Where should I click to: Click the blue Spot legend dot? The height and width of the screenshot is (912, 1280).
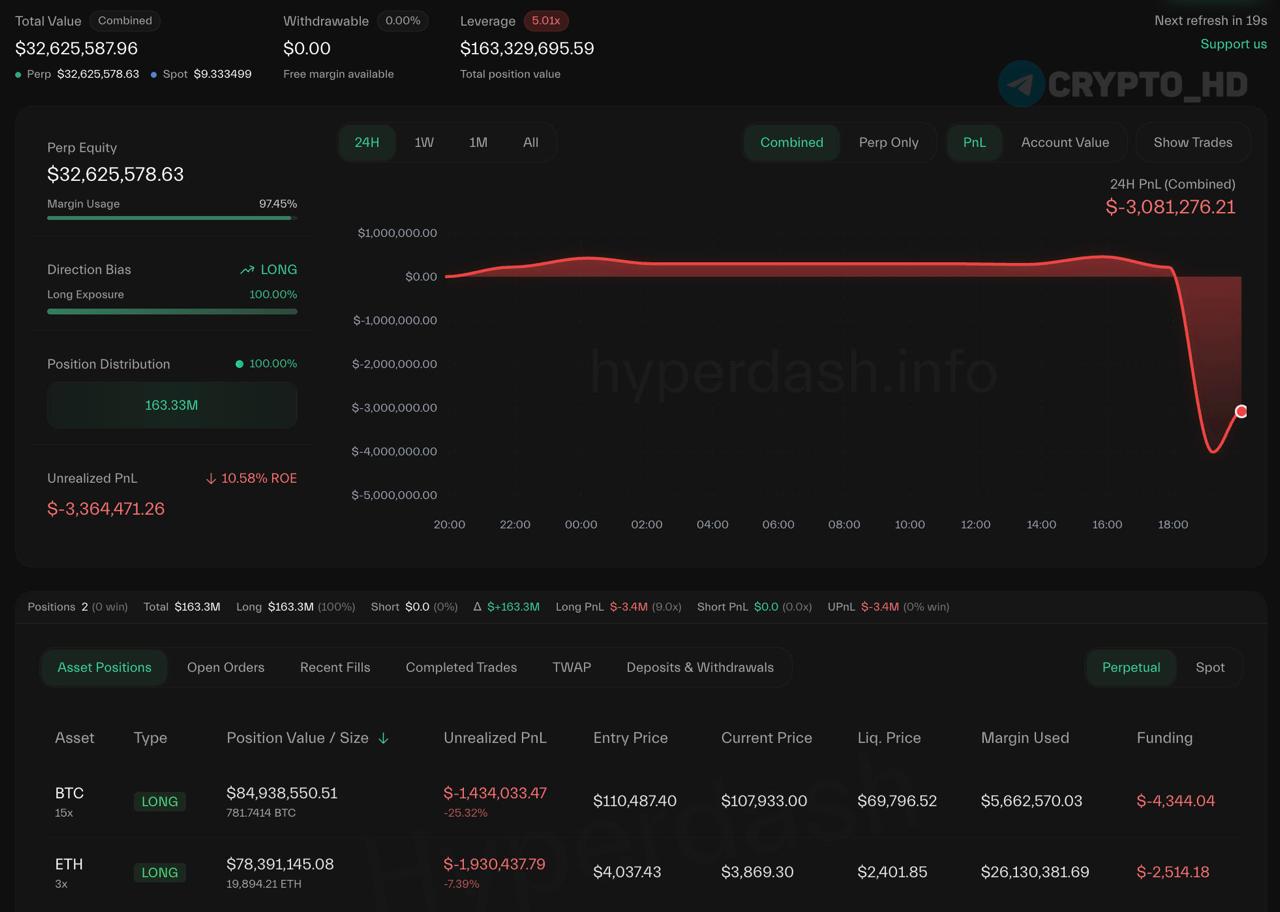[x=153, y=75]
